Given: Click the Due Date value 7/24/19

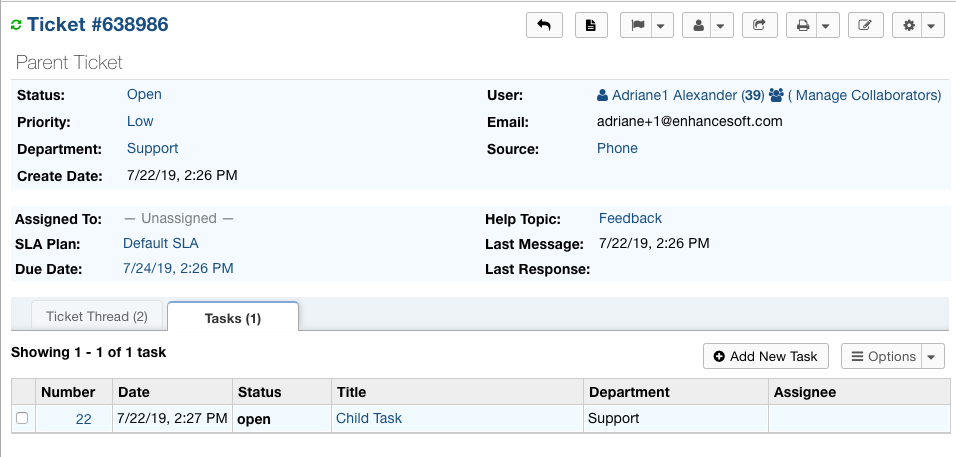Looking at the screenshot, I should pyautogui.click(x=178, y=268).
